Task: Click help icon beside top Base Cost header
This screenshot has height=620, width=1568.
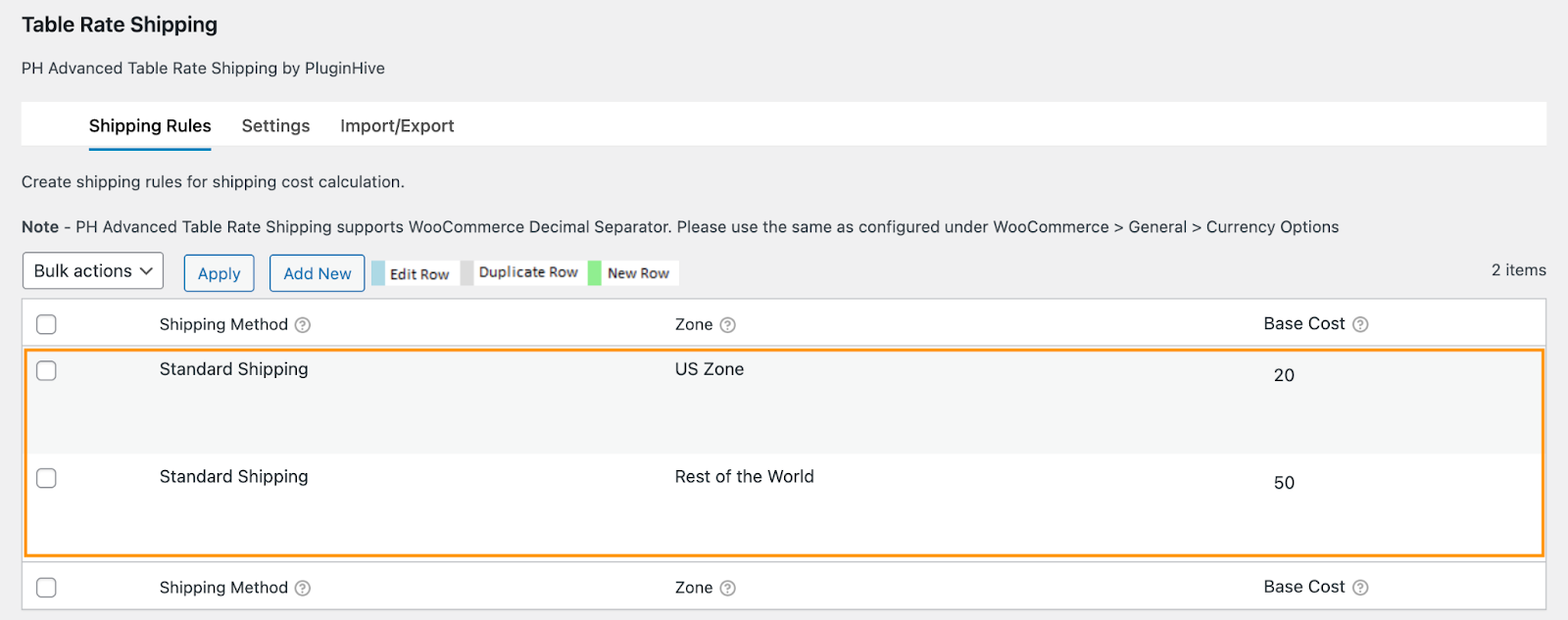Action: (x=1360, y=324)
